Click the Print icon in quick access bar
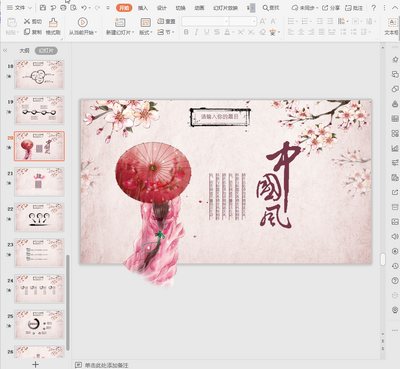 [63, 7]
